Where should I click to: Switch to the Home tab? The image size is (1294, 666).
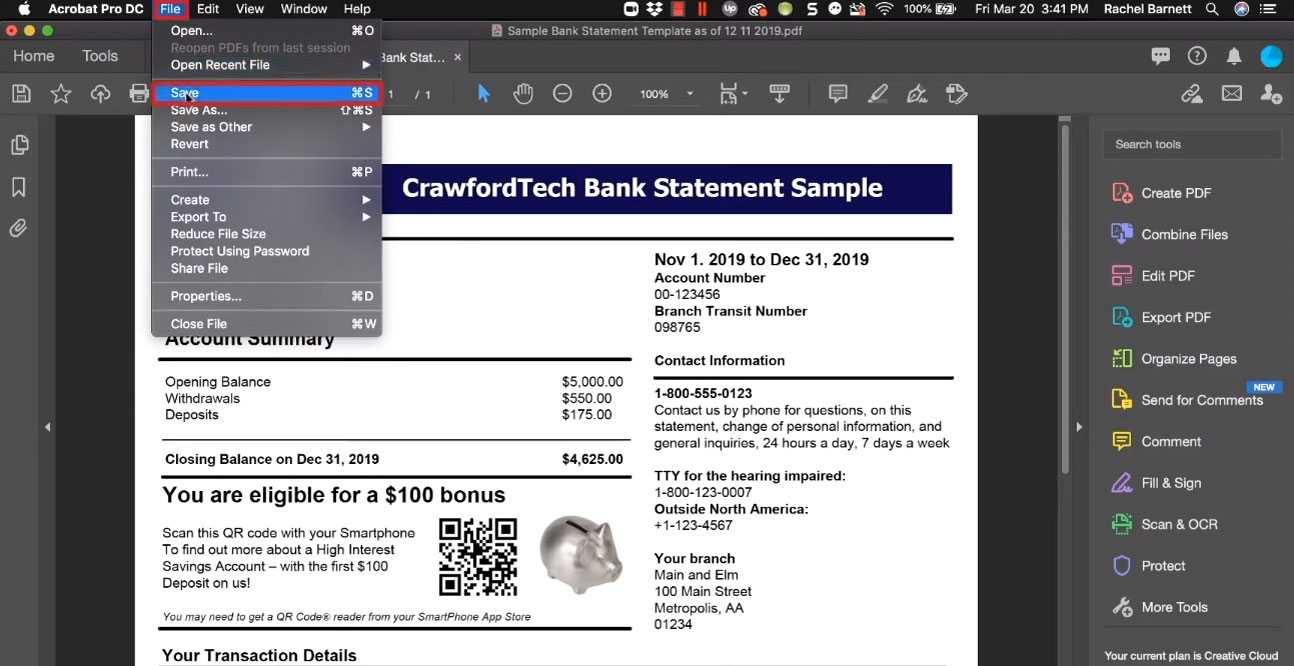tap(34, 56)
